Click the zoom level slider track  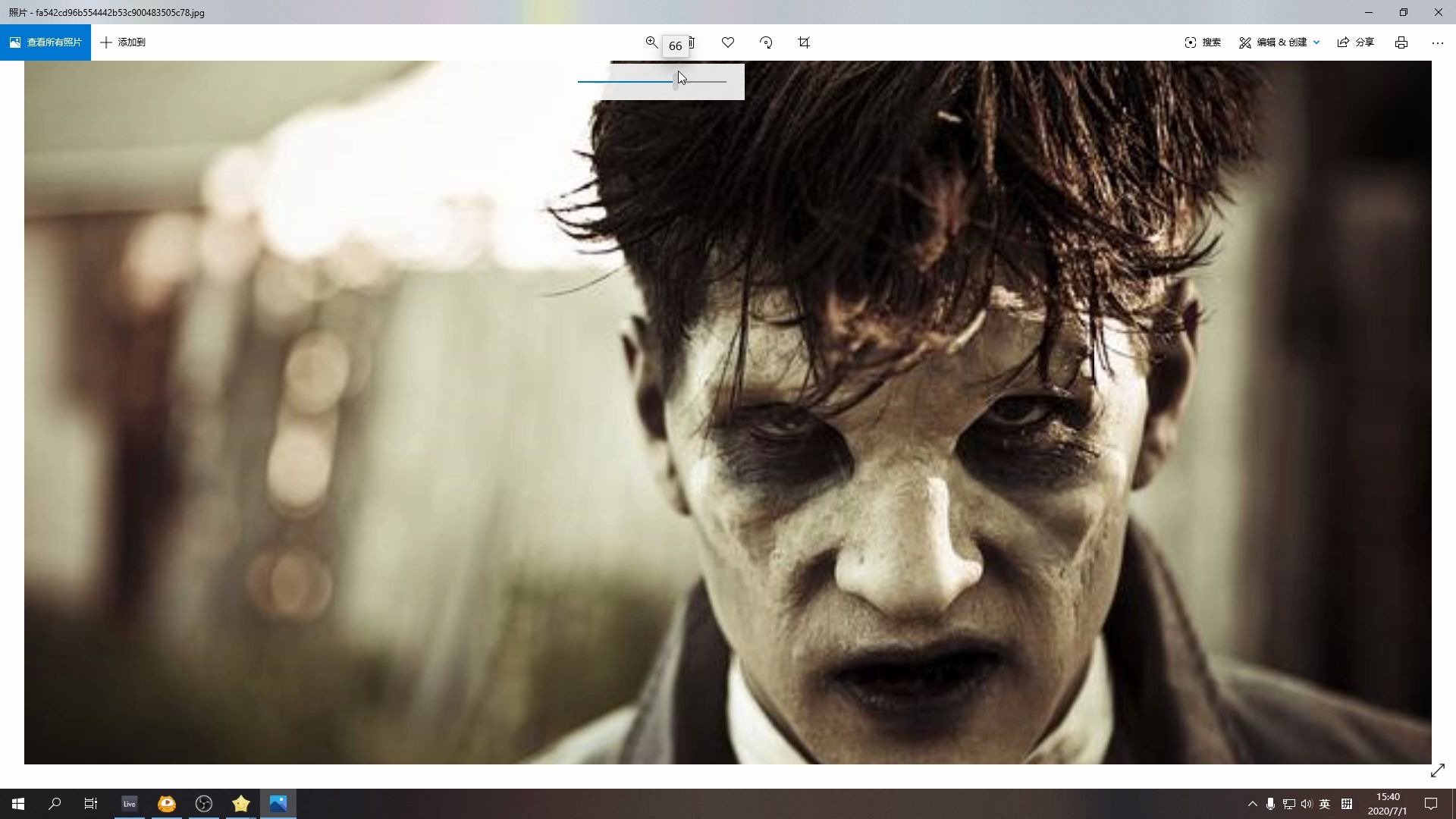click(705, 81)
